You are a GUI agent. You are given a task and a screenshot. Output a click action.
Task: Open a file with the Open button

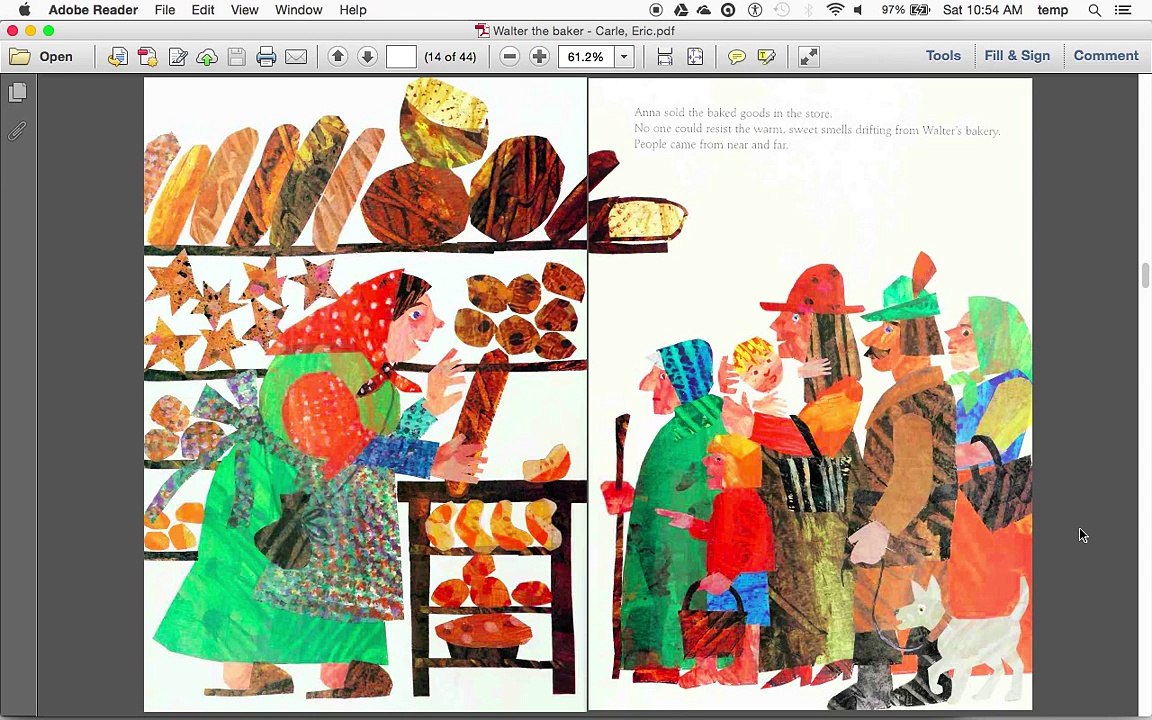[41, 57]
